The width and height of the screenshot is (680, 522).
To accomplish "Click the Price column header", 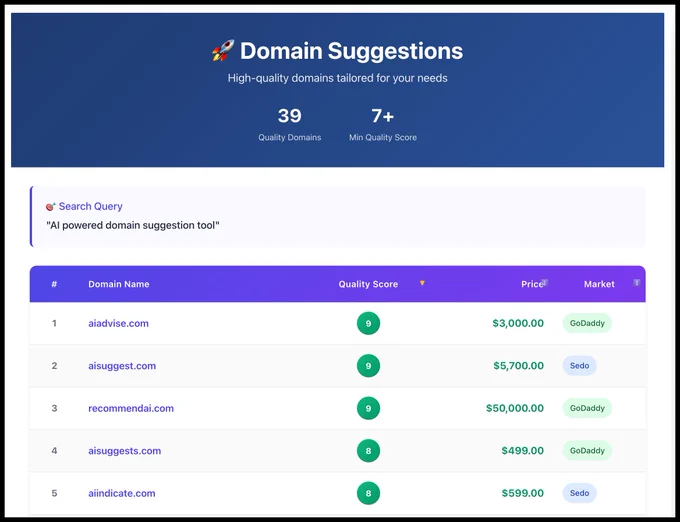I will coord(532,284).
